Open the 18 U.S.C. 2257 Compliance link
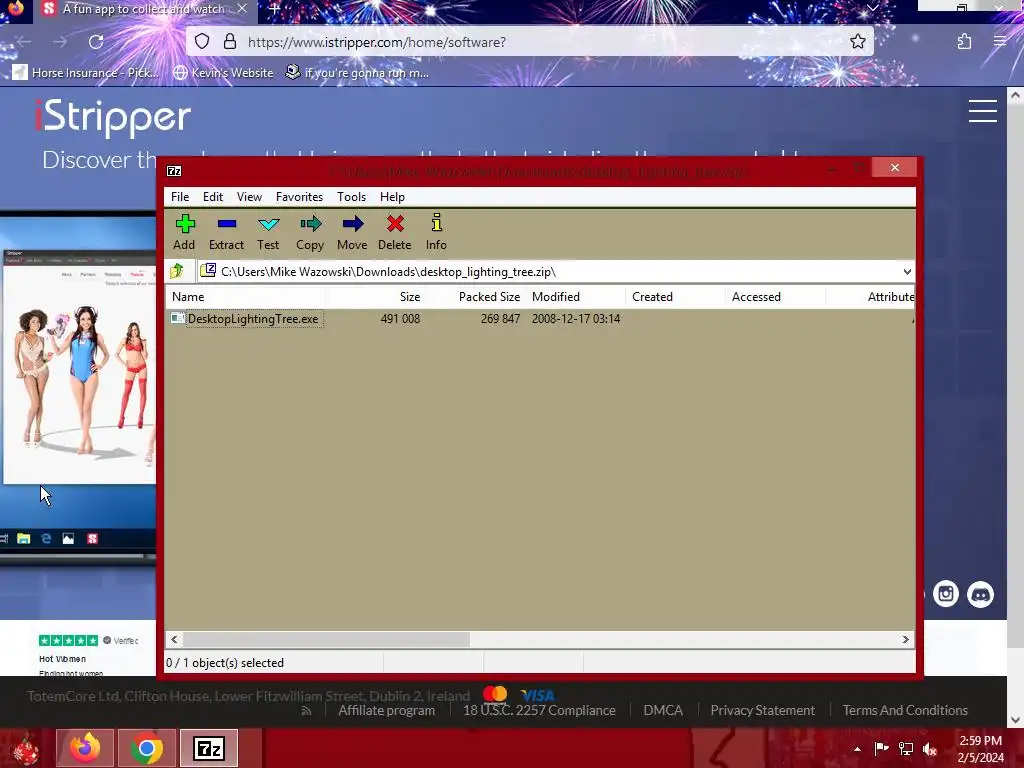Viewport: 1024px width, 768px height. (x=539, y=710)
